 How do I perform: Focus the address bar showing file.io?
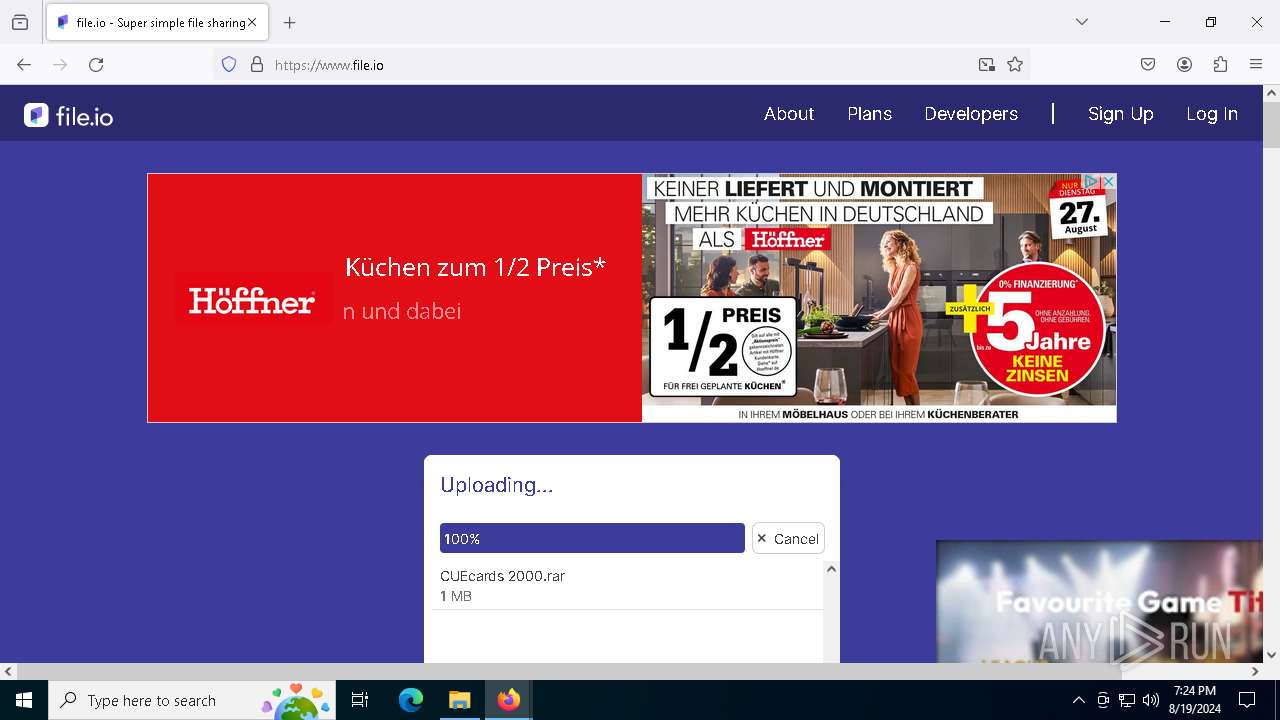point(620,65)
